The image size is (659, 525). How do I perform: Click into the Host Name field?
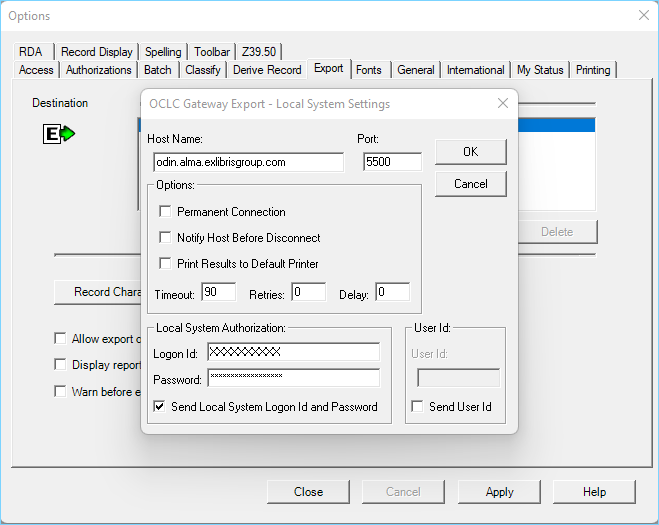247,162
